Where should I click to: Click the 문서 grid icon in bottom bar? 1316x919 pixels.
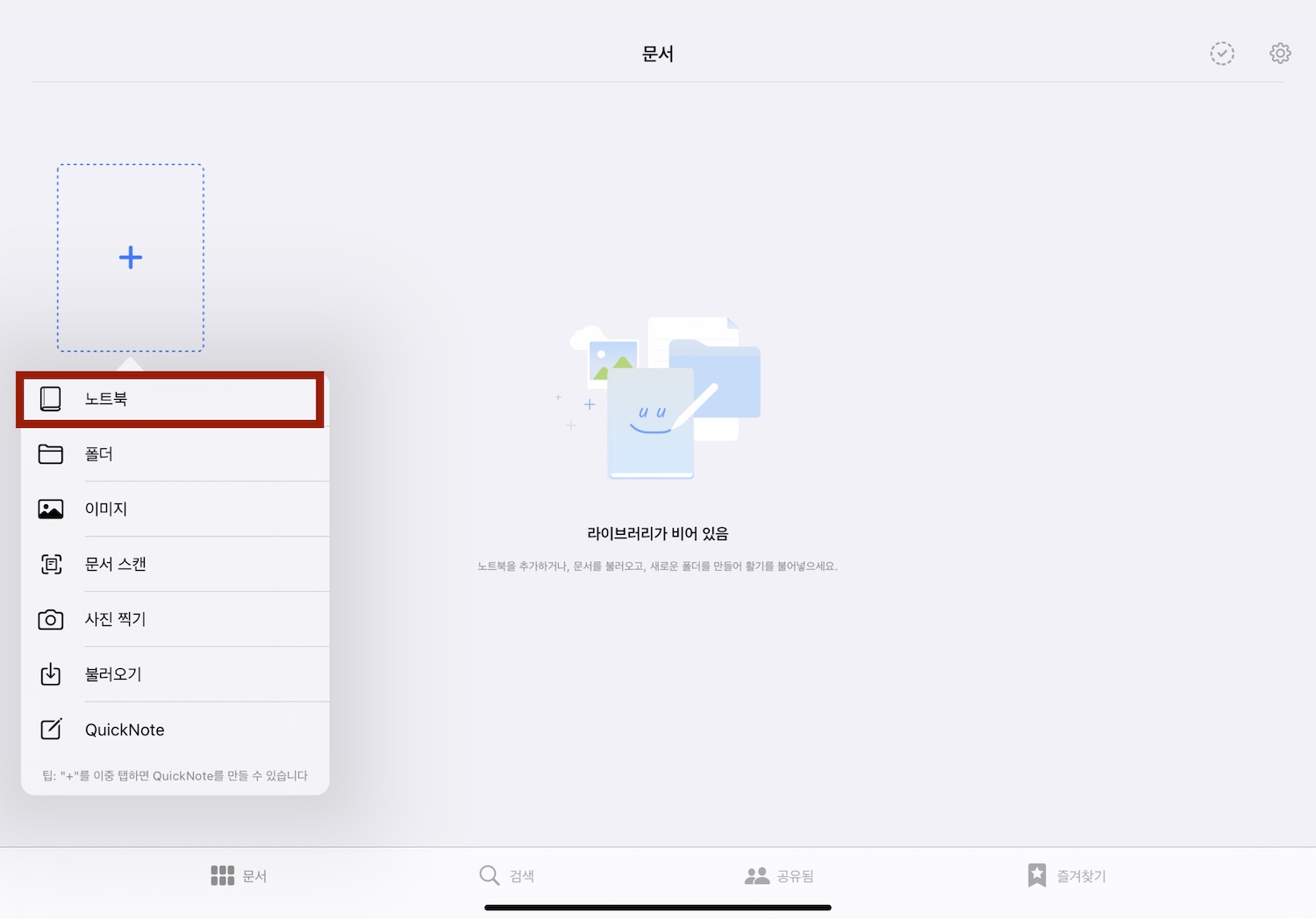(222, 874)
